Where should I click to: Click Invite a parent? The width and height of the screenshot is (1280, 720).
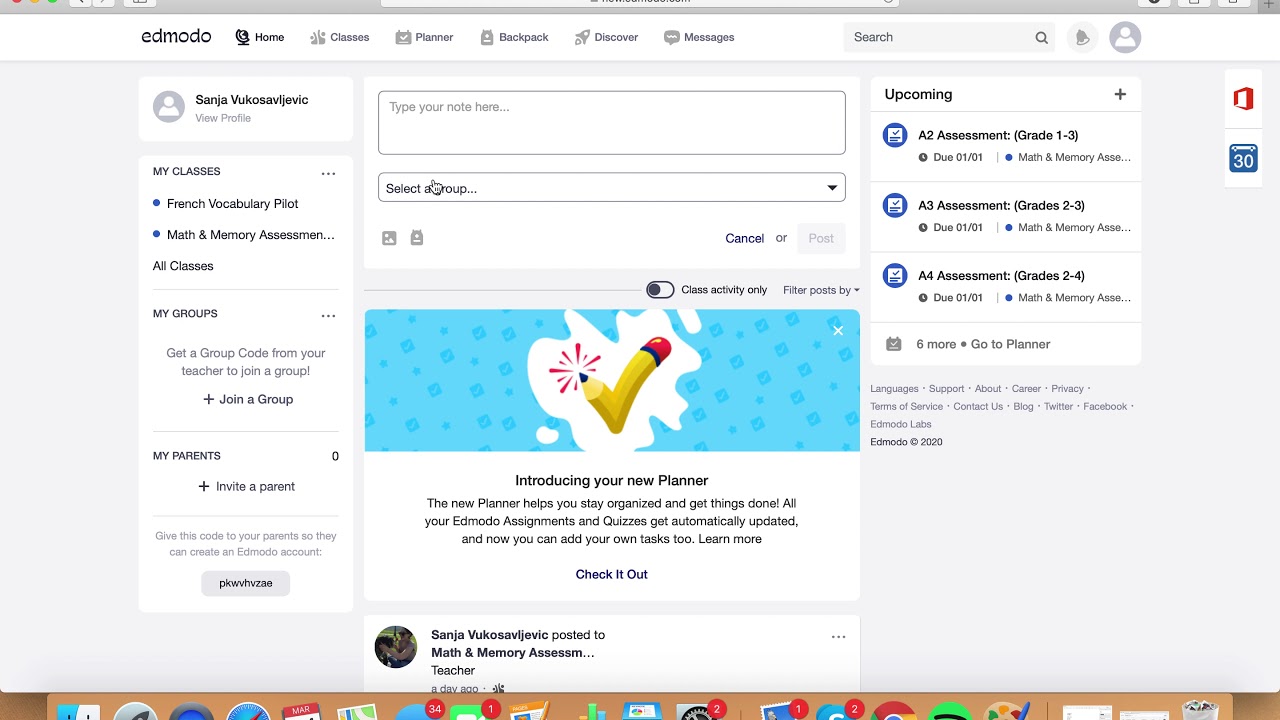click(x=246, y=486)
